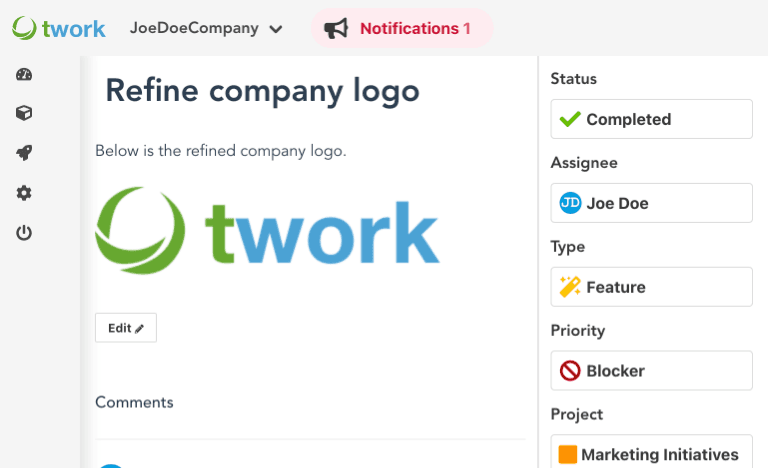Viewport: 768px width, 468px height.
Task: Click the text Below is the refined company logo
Action: [220, 151]
